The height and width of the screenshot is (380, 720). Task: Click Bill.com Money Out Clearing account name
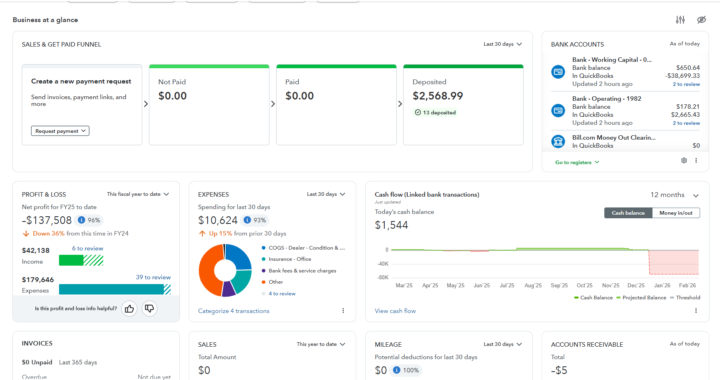coord(614,138)
